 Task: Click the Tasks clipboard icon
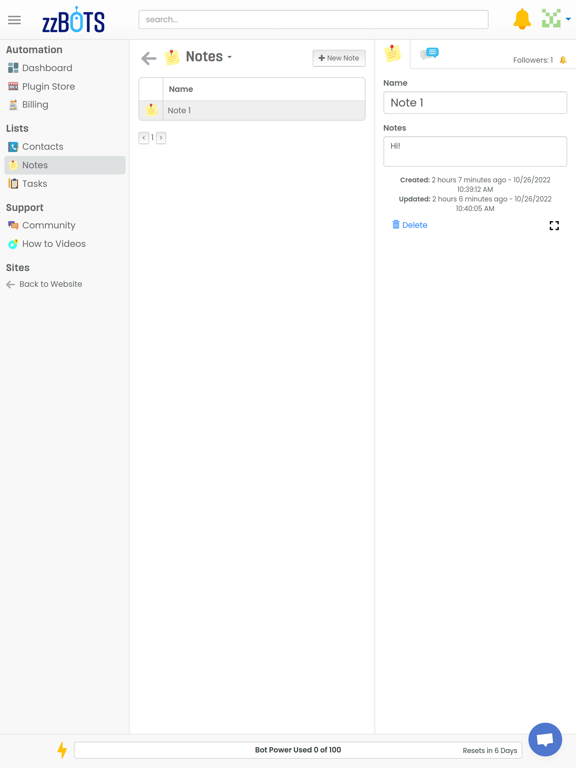point(13,184)
